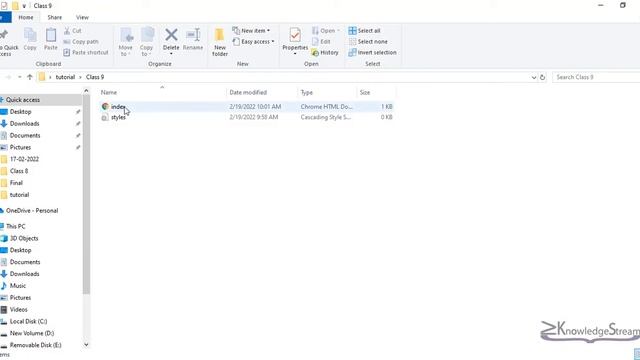The width and height of the screenshot is (640, 360).
Task: Expand the Open button dropdown
Action: click(338, 31)
